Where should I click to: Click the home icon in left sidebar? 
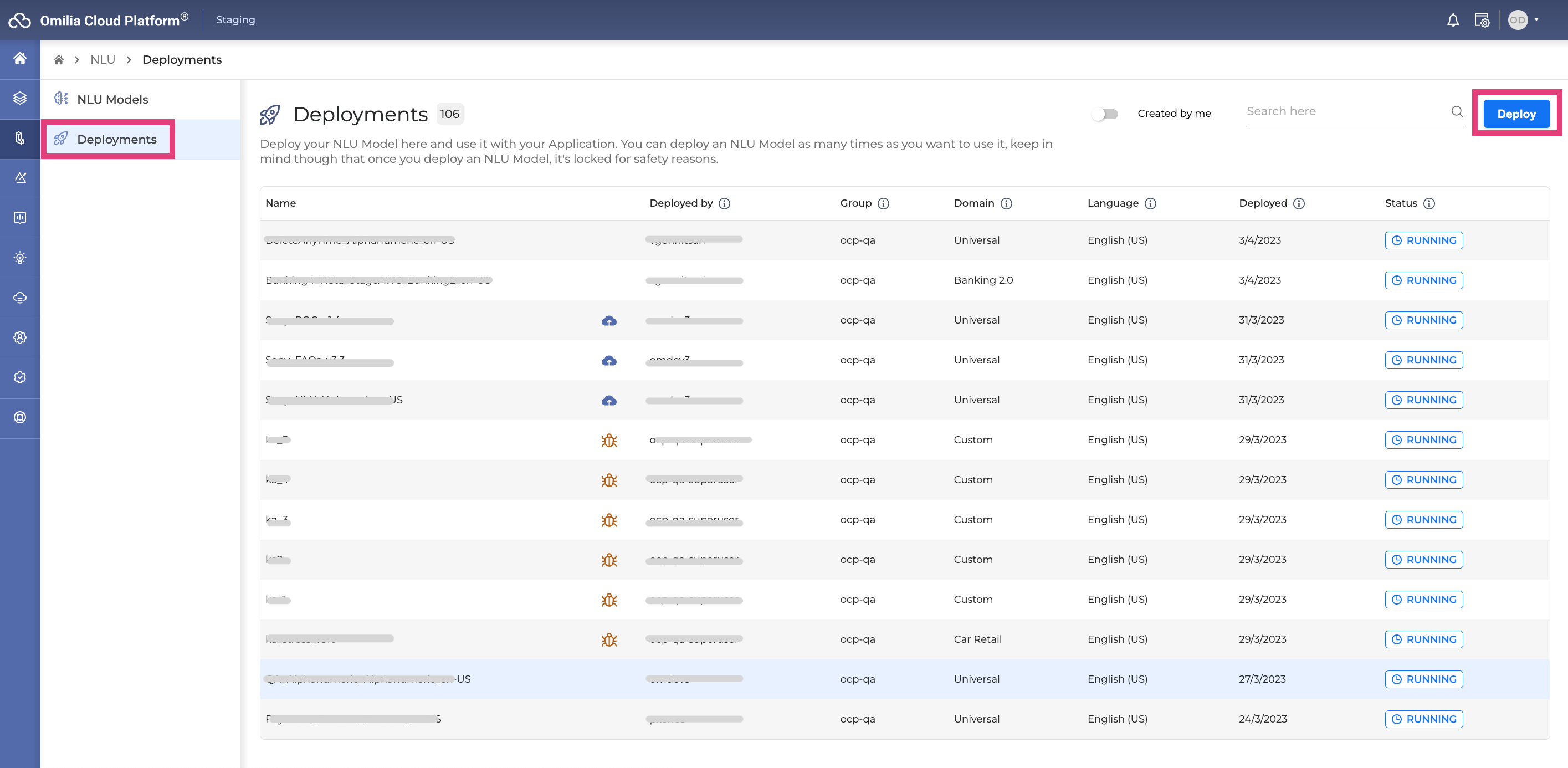click(20, 58)
